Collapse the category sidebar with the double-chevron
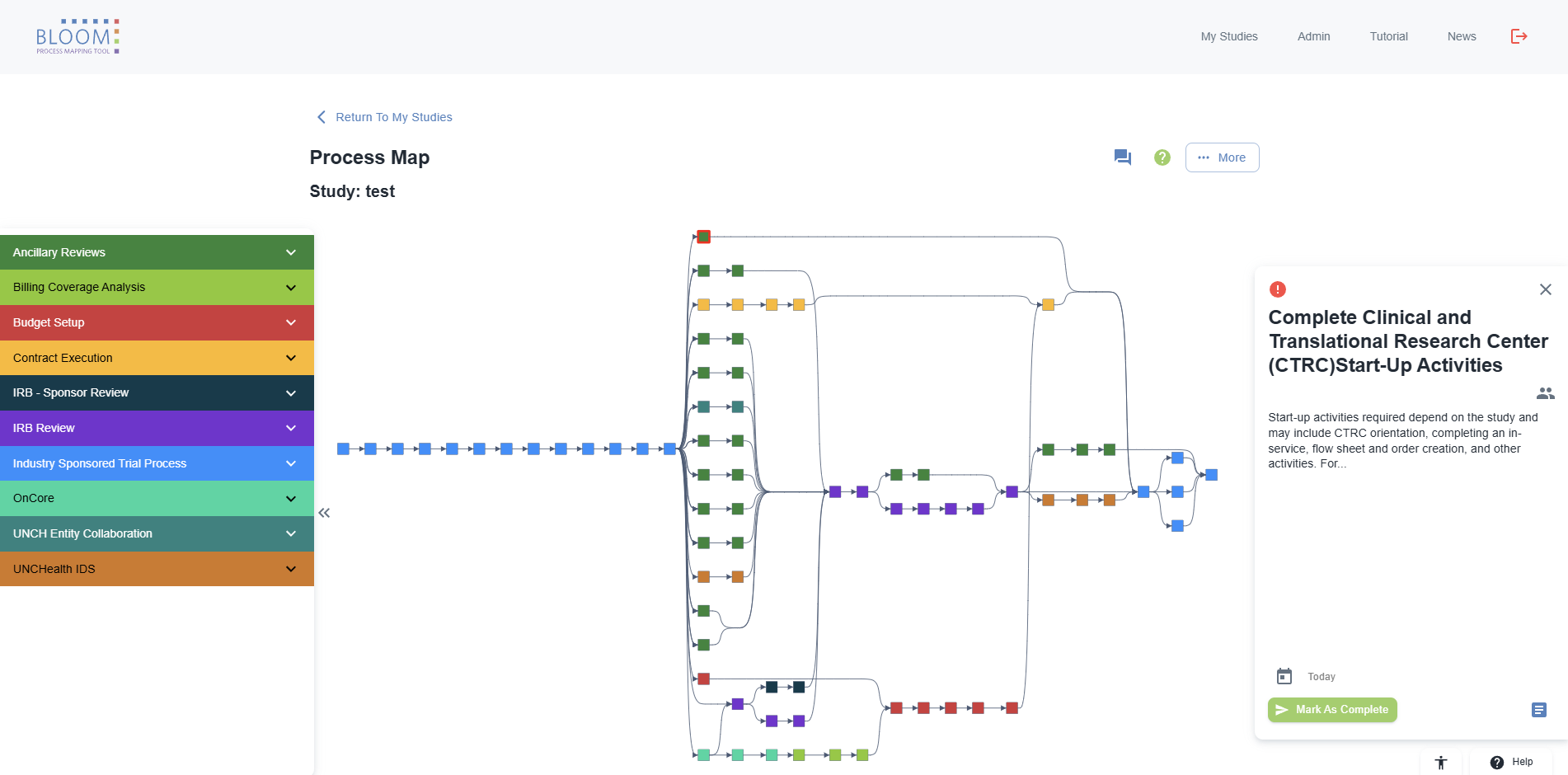Screen dimensions: 1568x775 tap(323, 513)
